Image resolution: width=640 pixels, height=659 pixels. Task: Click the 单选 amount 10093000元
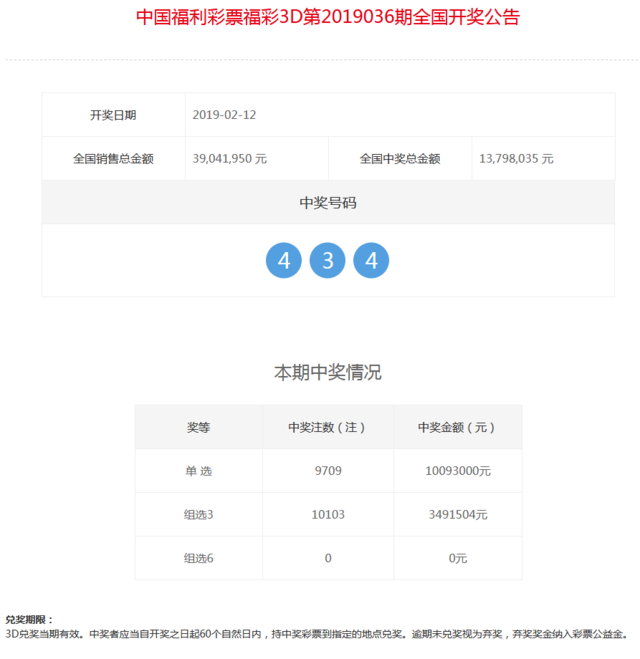tap(458, 471)
